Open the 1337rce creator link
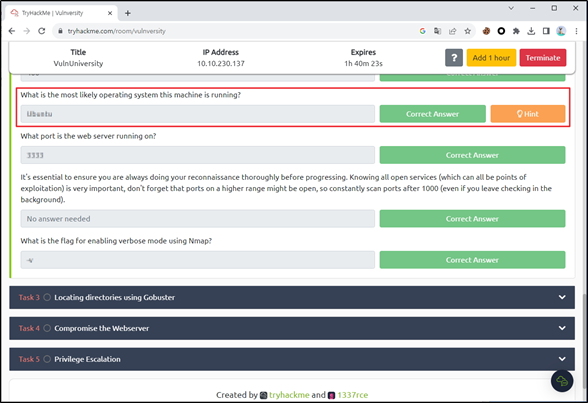This screenshot has width=588, height=403. pyautogui.click(x=352, y=395)
